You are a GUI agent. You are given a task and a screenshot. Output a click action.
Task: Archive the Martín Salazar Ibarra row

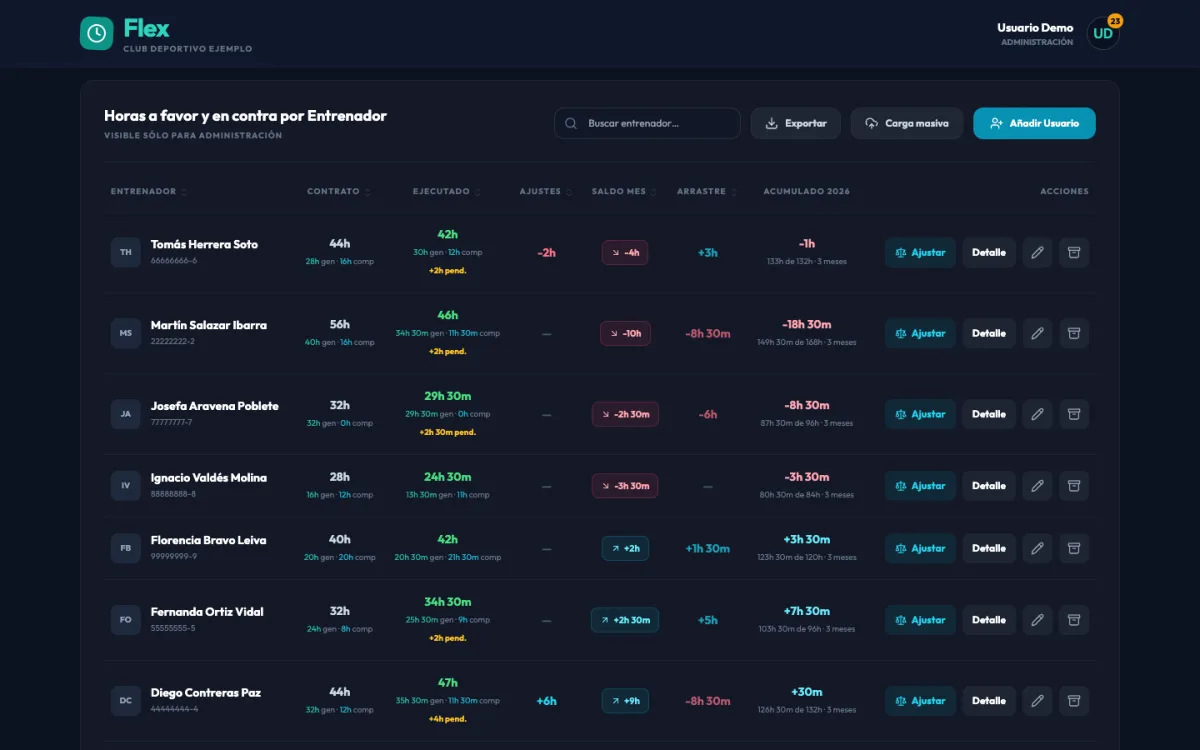click(x=1074, y=334)
